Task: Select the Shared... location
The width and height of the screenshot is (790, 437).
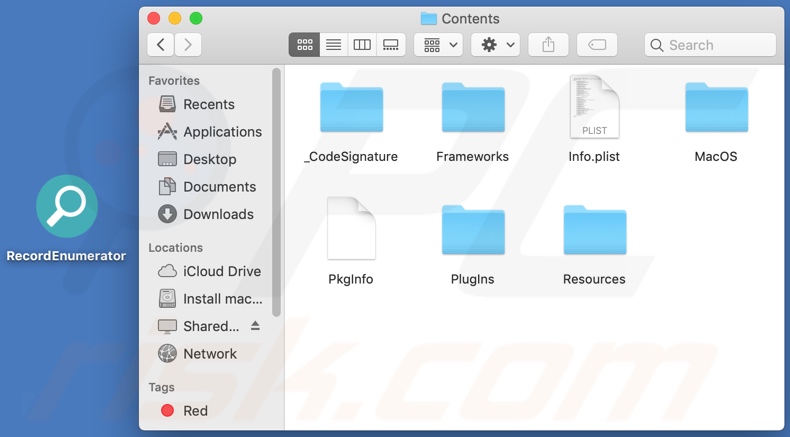Action: pos(199,326)
